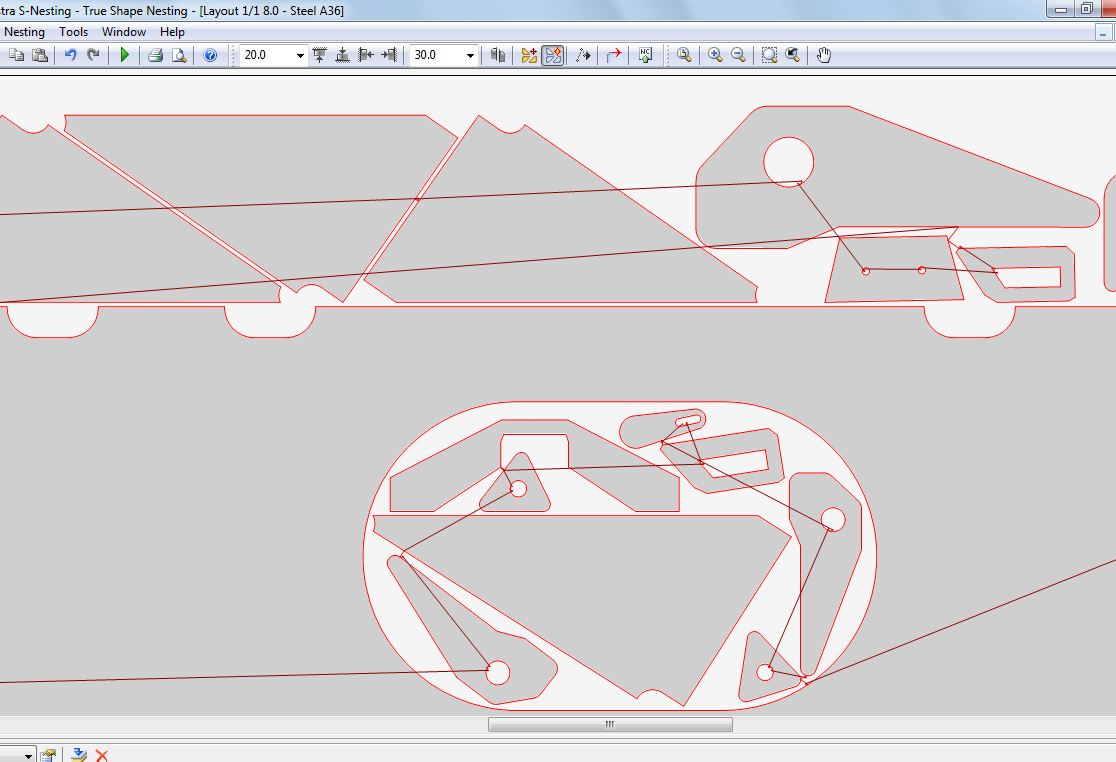Activate zoom window selection tool
Viewport: 1116px width, 762px height.
click(769, 55)
